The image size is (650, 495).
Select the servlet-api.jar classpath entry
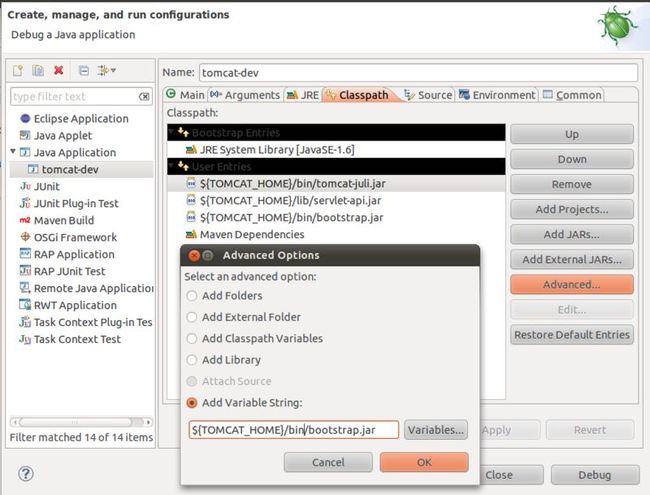coord(336,201)
